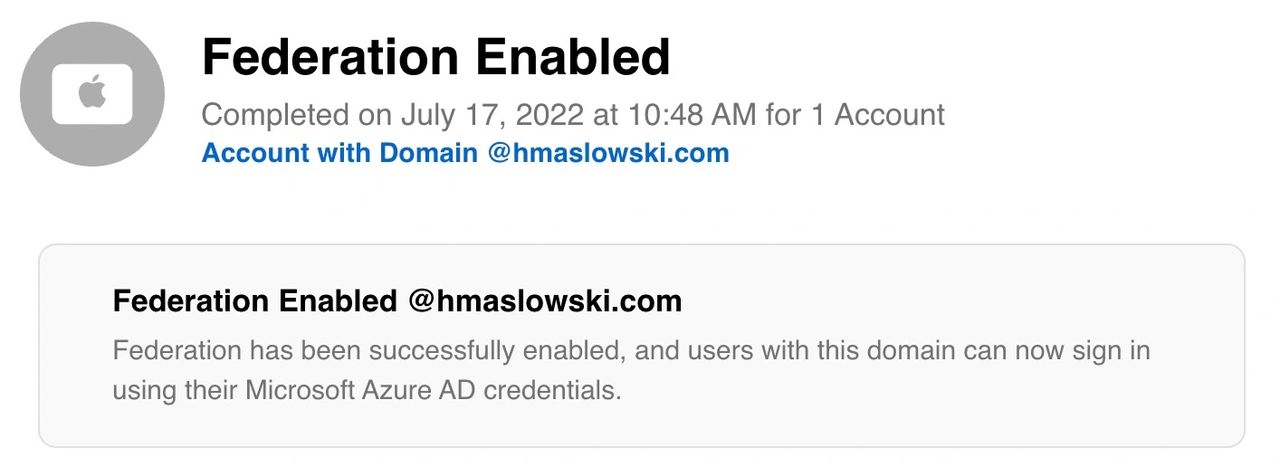Viewport: 1280px width, 467px height.
Task: Select the completed date July 17, 2022 text
Action: pyautogui.click(x=493, y=114)
